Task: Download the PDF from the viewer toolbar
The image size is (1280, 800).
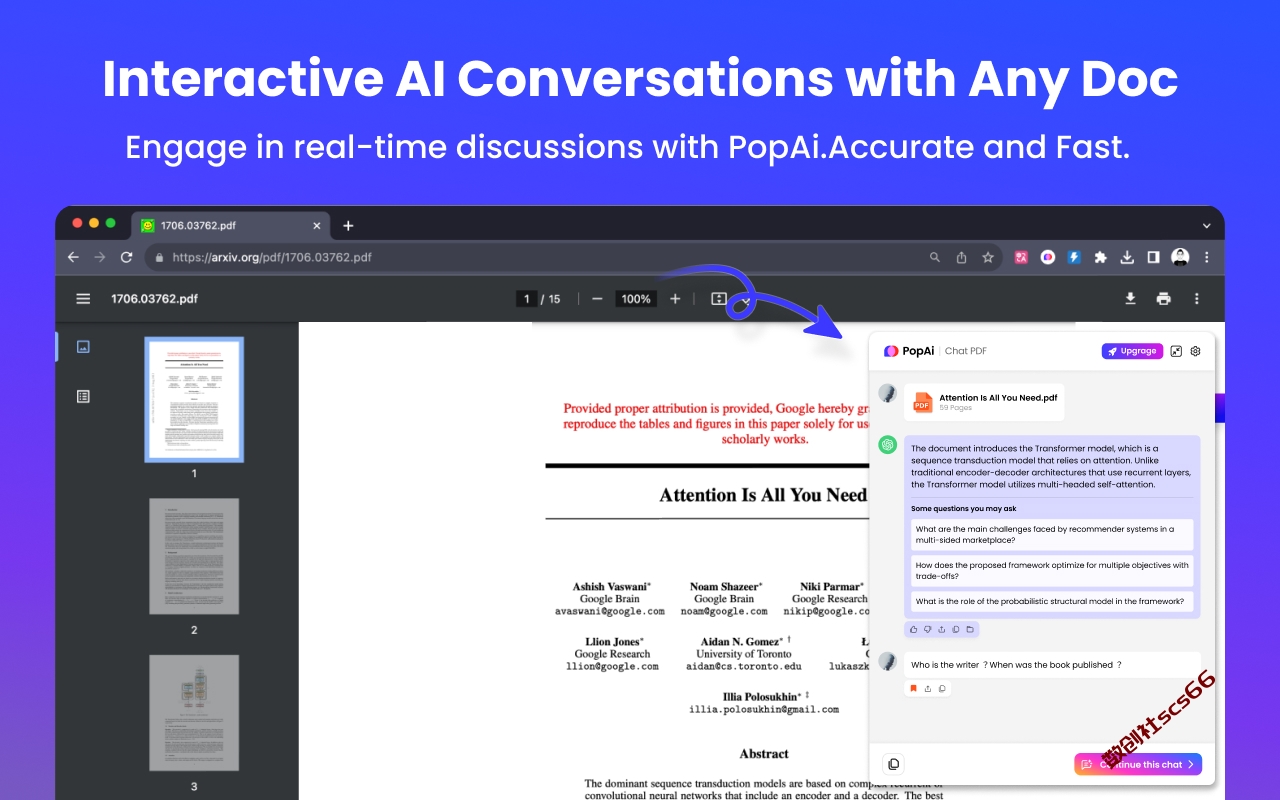Action: [x=1130, y=298]
